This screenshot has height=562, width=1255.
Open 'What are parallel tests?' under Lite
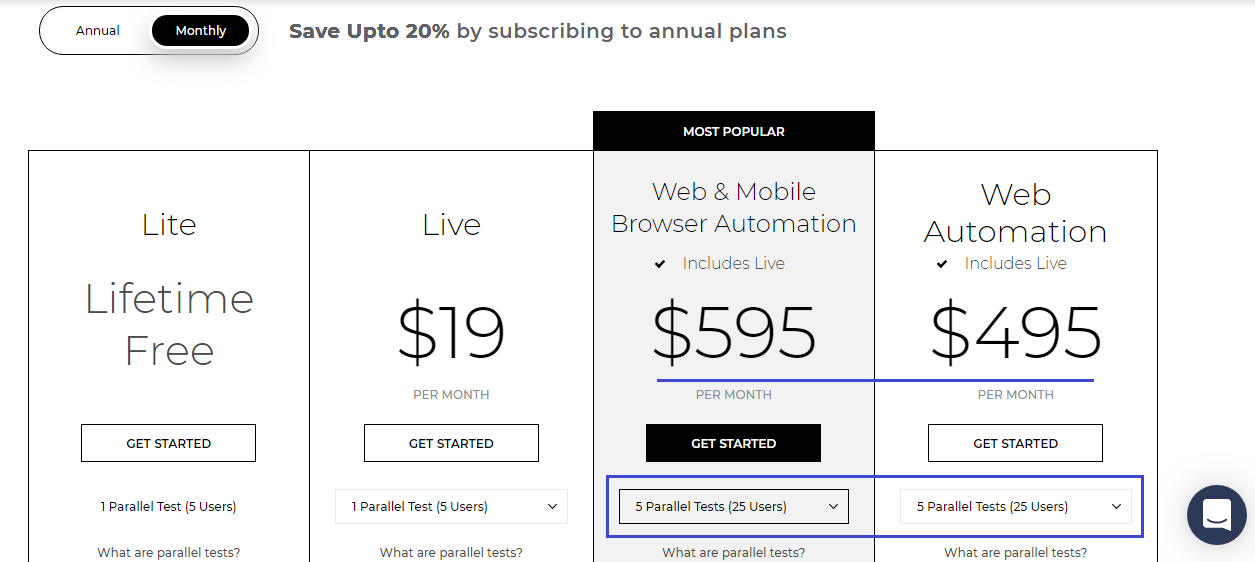pyautogui.click(x=168, y=552)
